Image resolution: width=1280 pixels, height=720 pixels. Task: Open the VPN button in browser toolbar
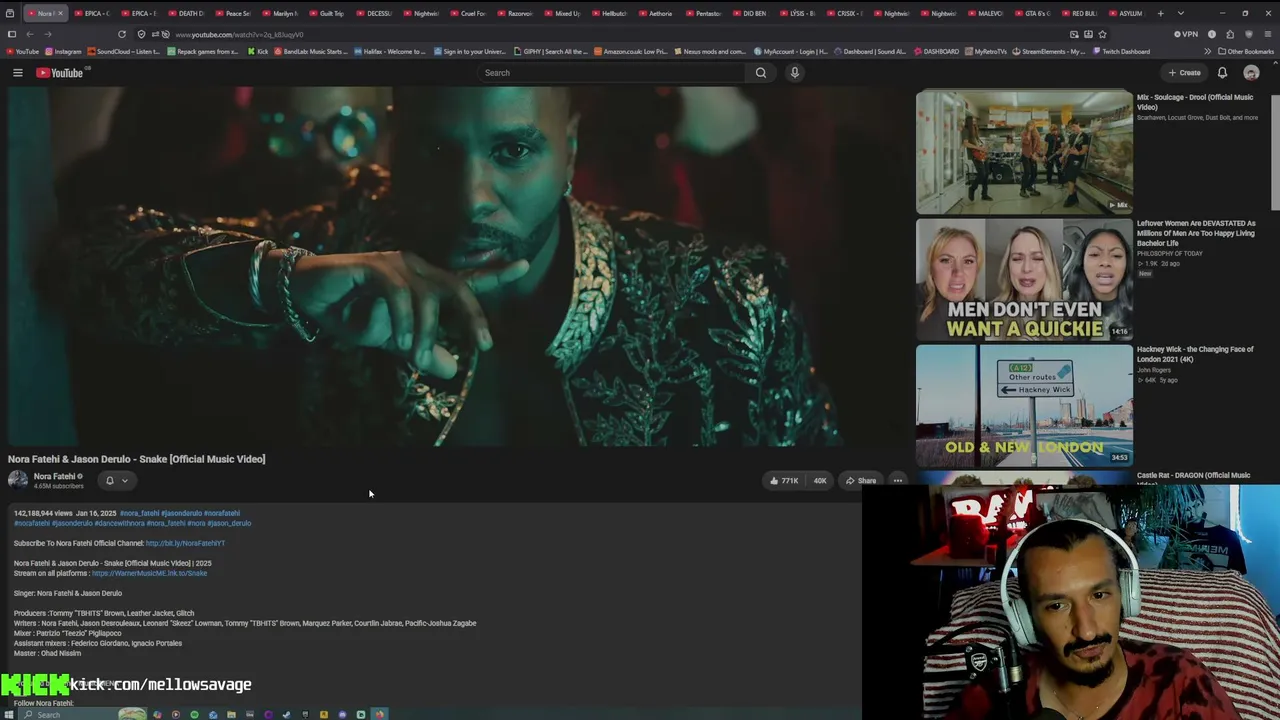coord(1186,34)
